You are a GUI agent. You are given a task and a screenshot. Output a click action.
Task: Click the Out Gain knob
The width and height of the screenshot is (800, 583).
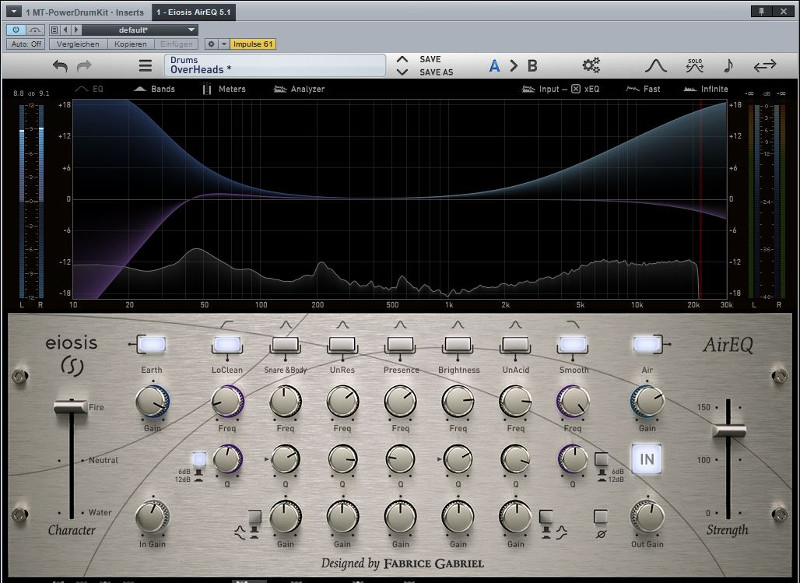(647, 516)
